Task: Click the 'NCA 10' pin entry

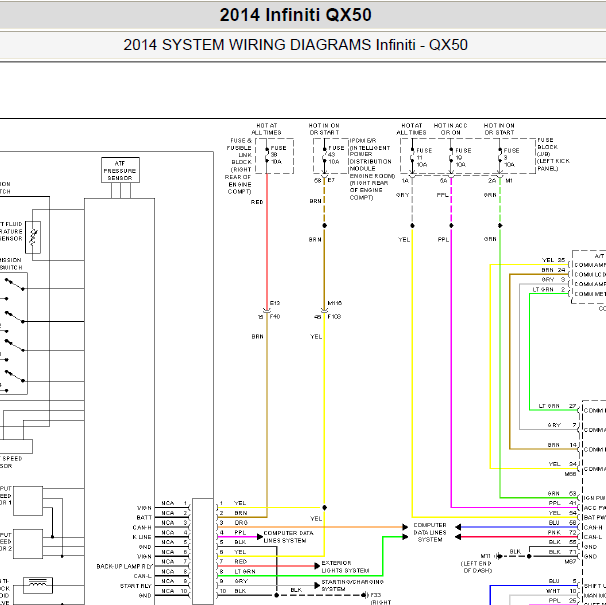Action: [x=174, y=591]
